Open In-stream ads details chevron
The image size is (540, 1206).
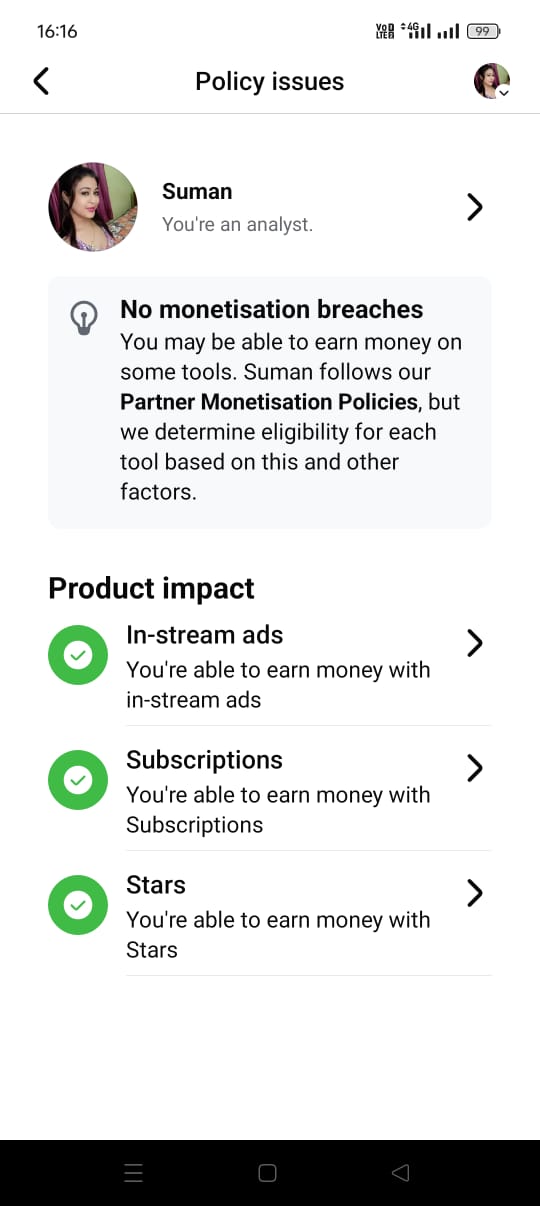[475, 643]
